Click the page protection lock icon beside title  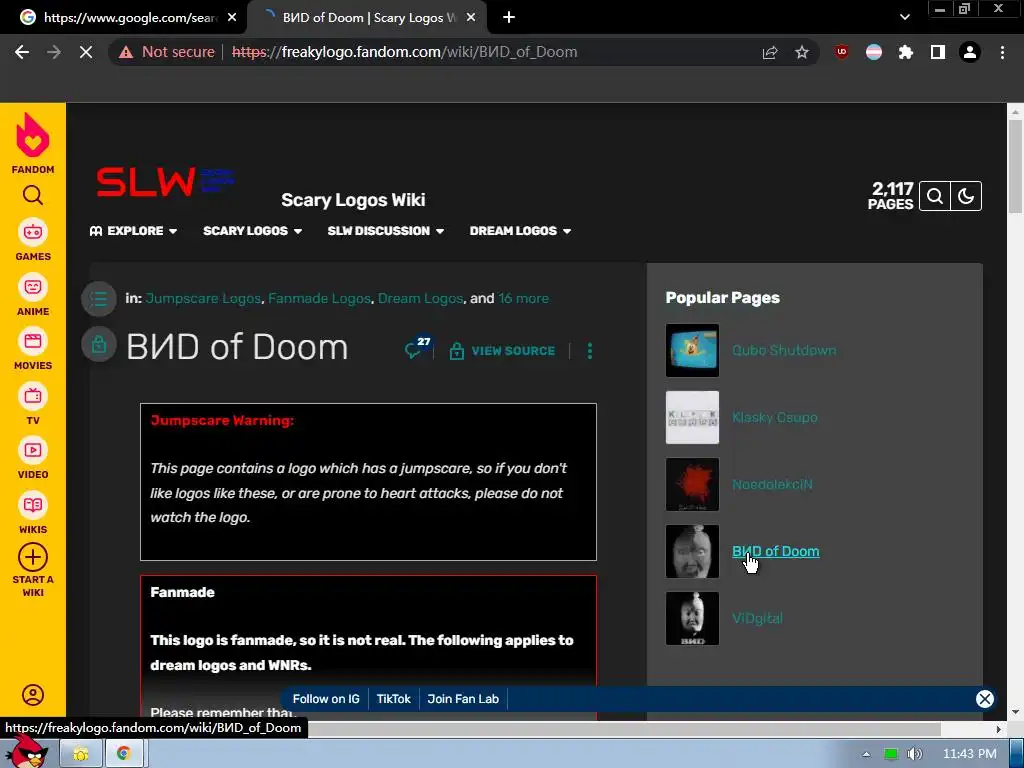tap(99, 344)
